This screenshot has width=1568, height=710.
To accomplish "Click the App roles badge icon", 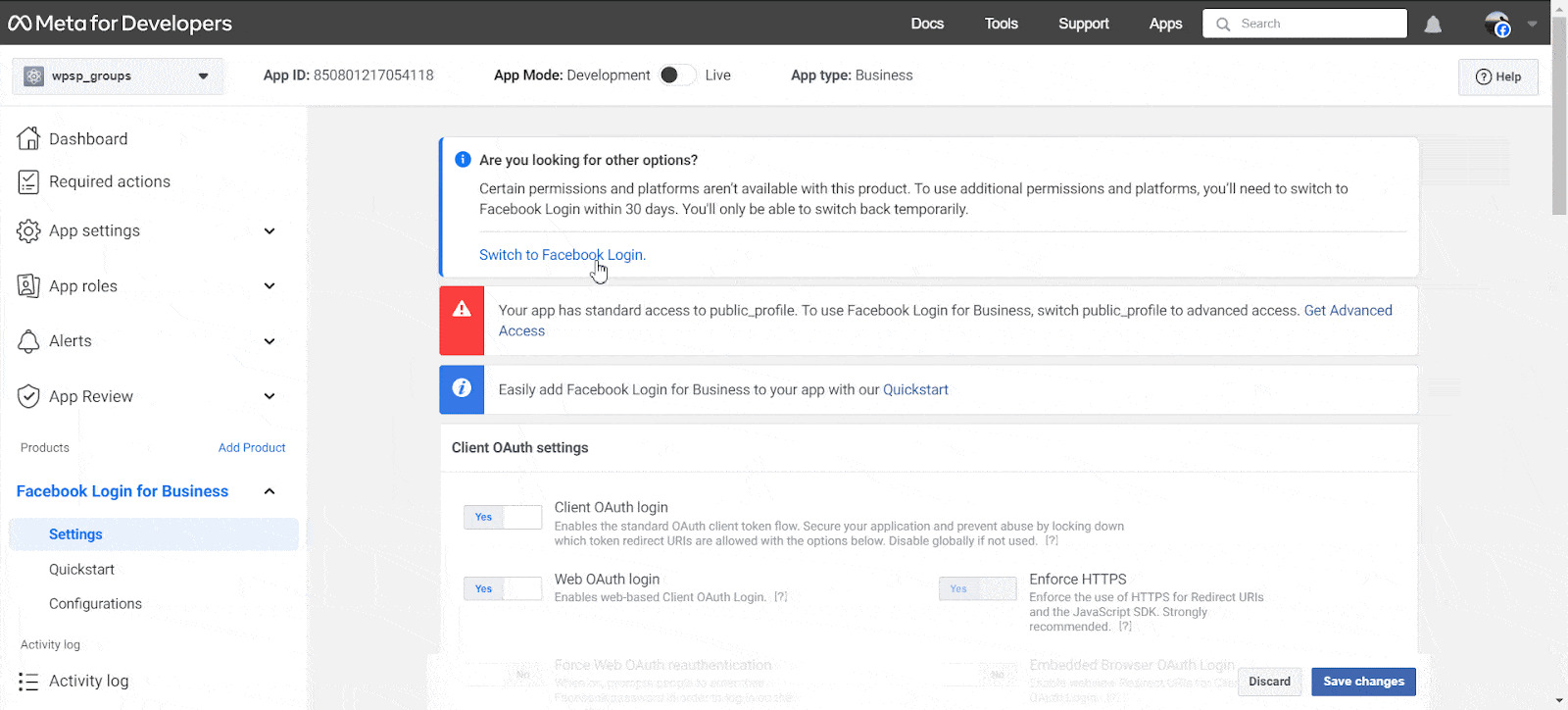I will coord(28,285).
